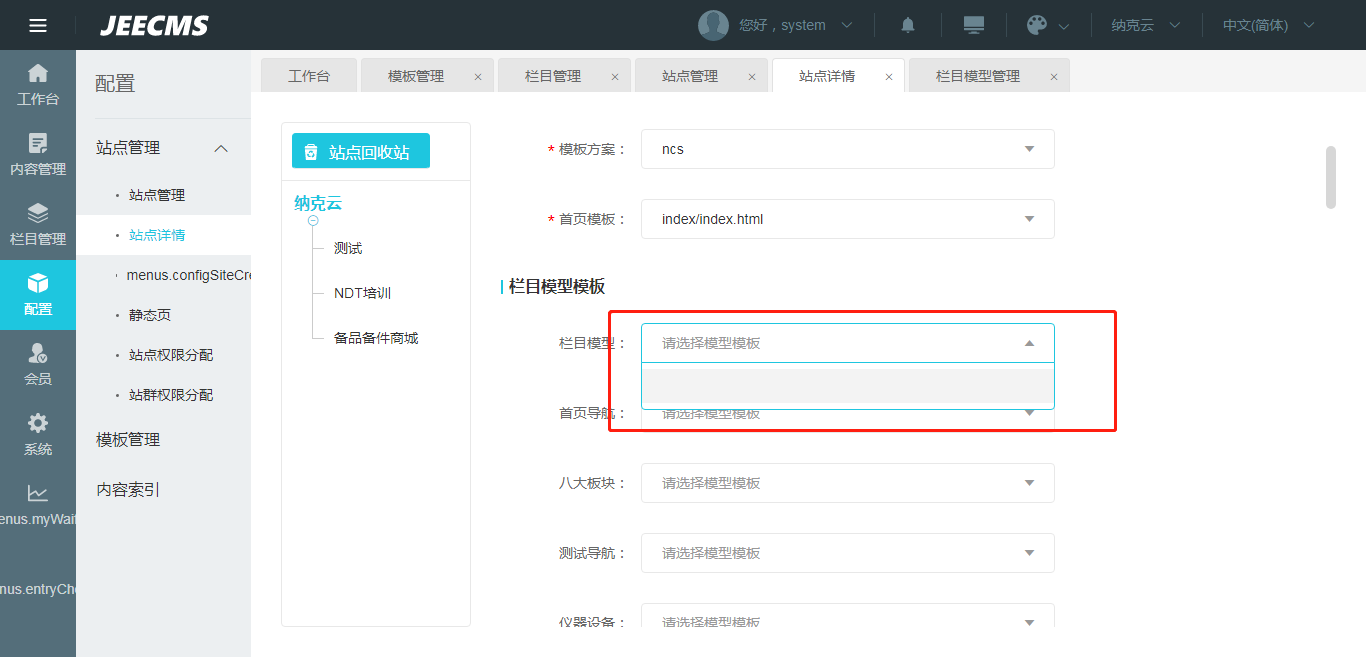Close the 站点详情 tab
The image size is (1366, 657).
point(888,77)
